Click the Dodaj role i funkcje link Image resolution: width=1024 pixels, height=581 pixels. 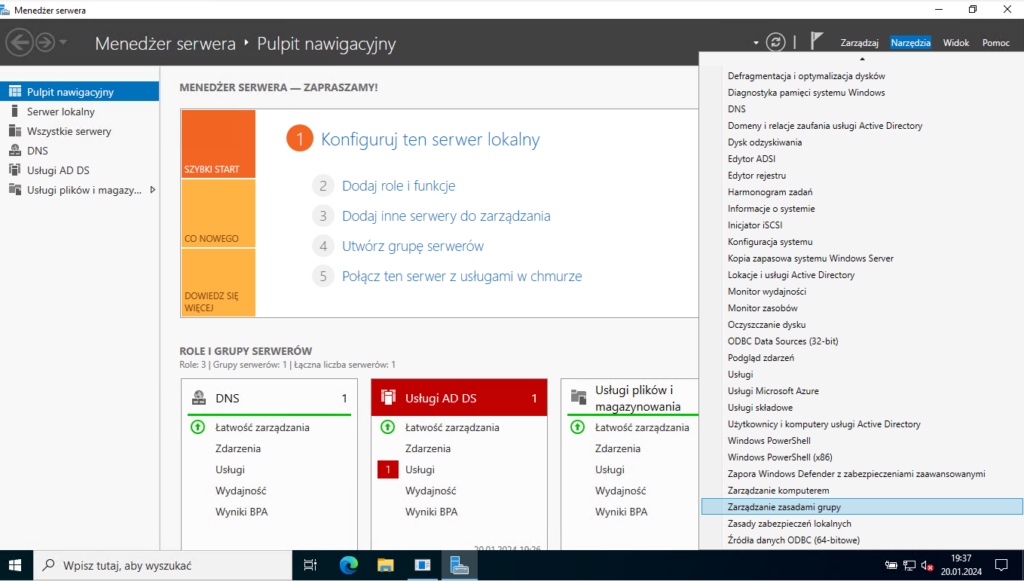398,185
